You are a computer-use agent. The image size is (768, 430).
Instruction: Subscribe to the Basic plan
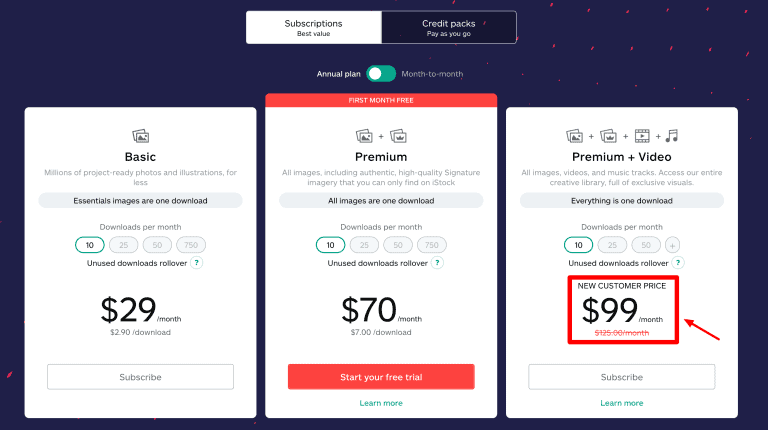tap(140, 377)
